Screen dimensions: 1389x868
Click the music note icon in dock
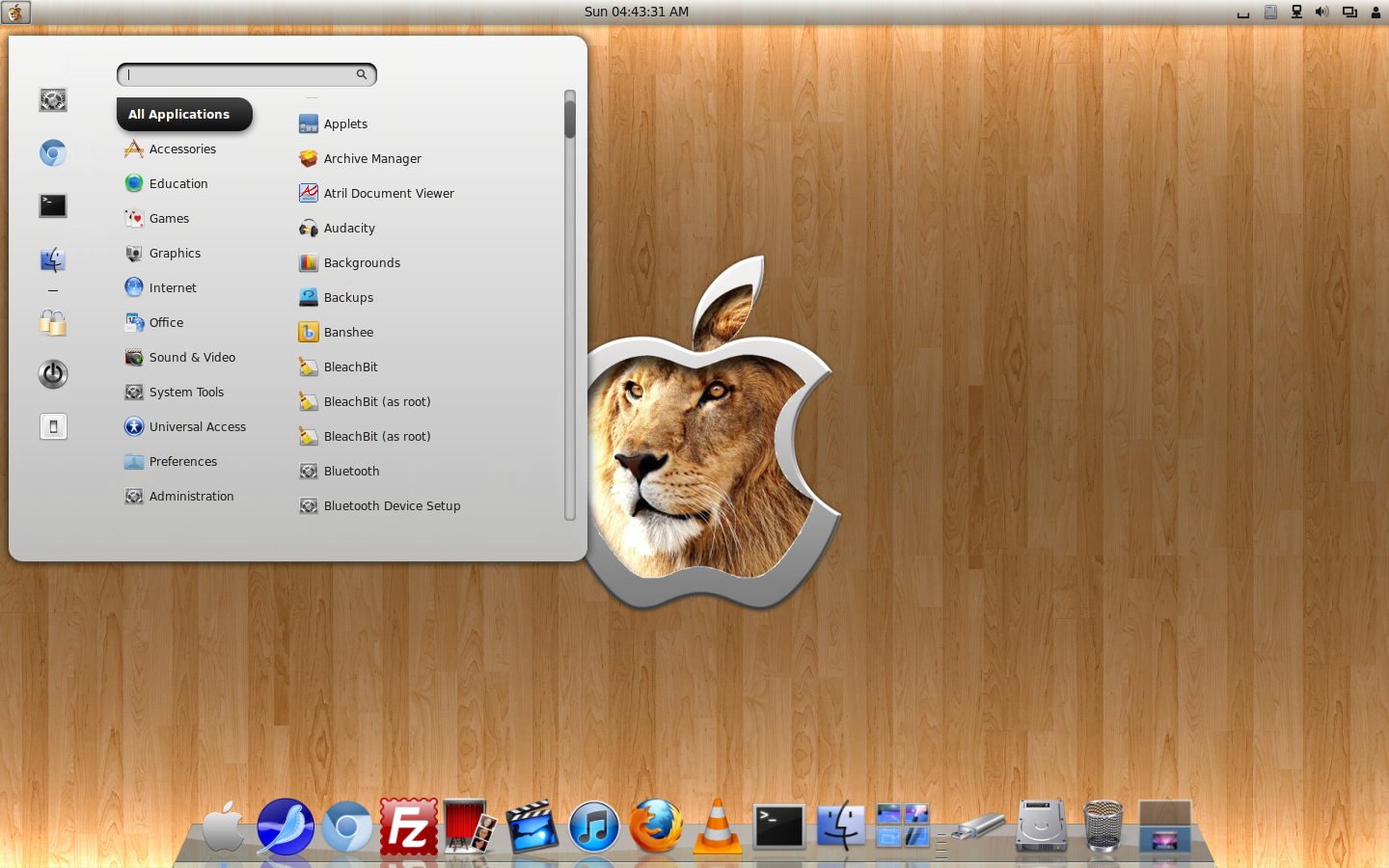pos(593,827)
